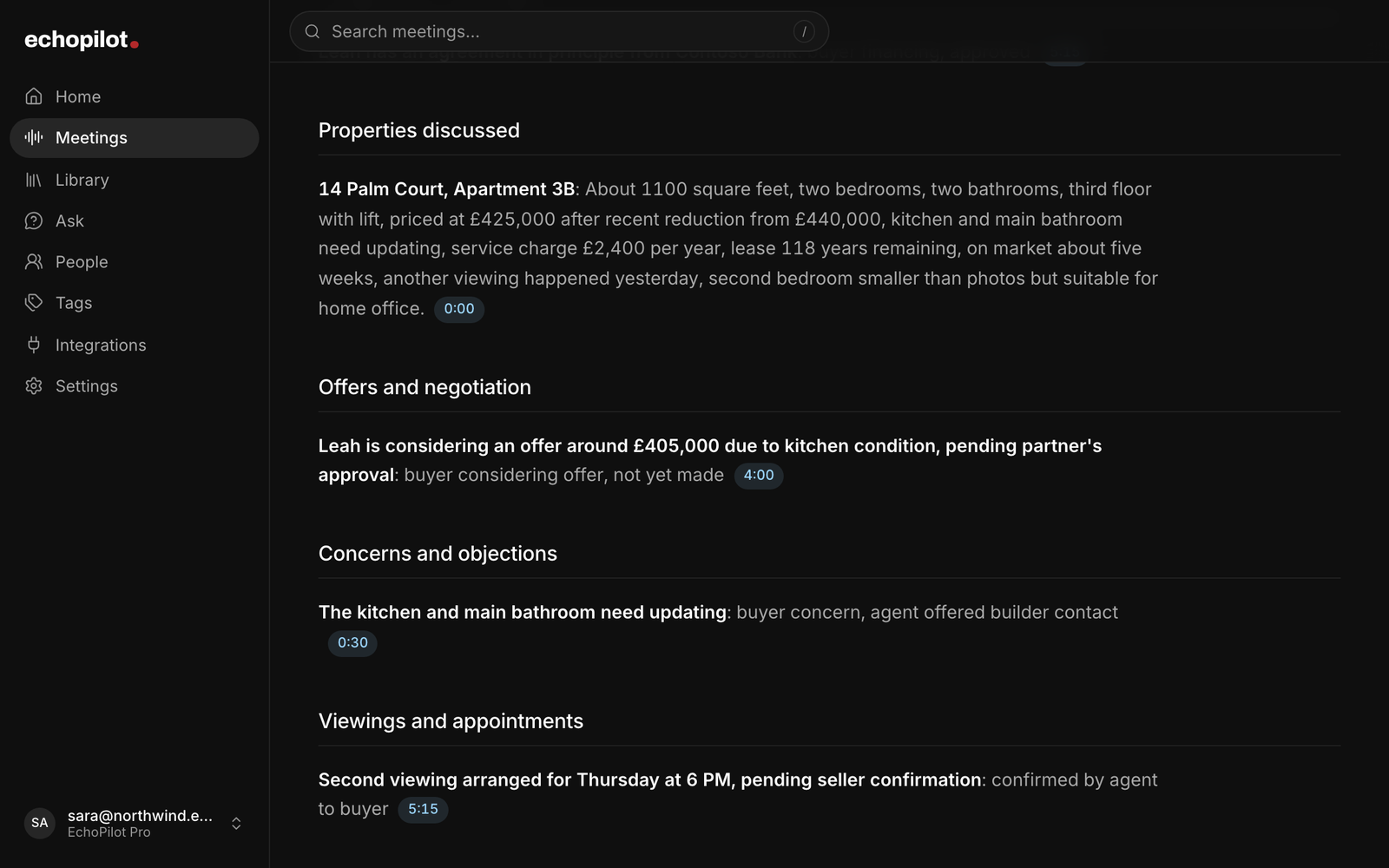Open the Library section
1389x868 pixels.
click(x=135, y=180)
